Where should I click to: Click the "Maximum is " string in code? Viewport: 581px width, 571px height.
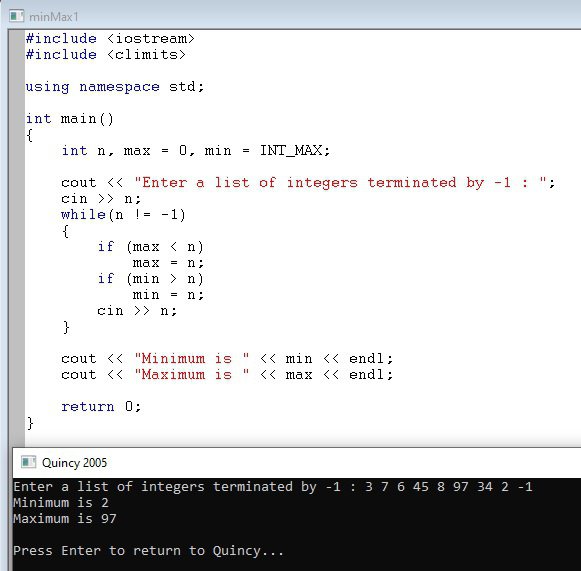pos(192,375)
